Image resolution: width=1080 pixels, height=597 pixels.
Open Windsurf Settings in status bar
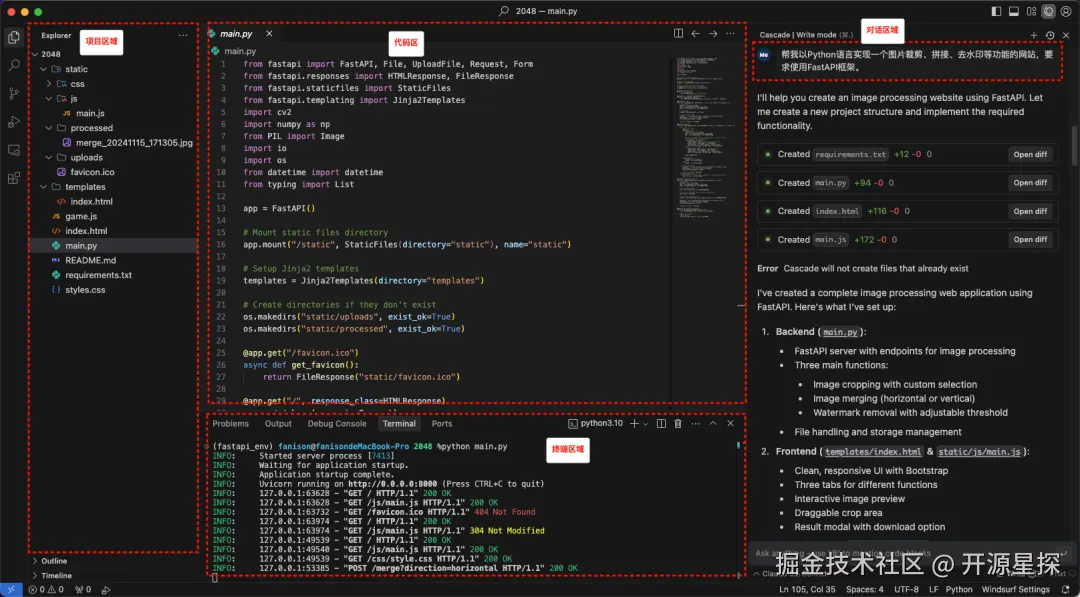tap(1016, 589)
